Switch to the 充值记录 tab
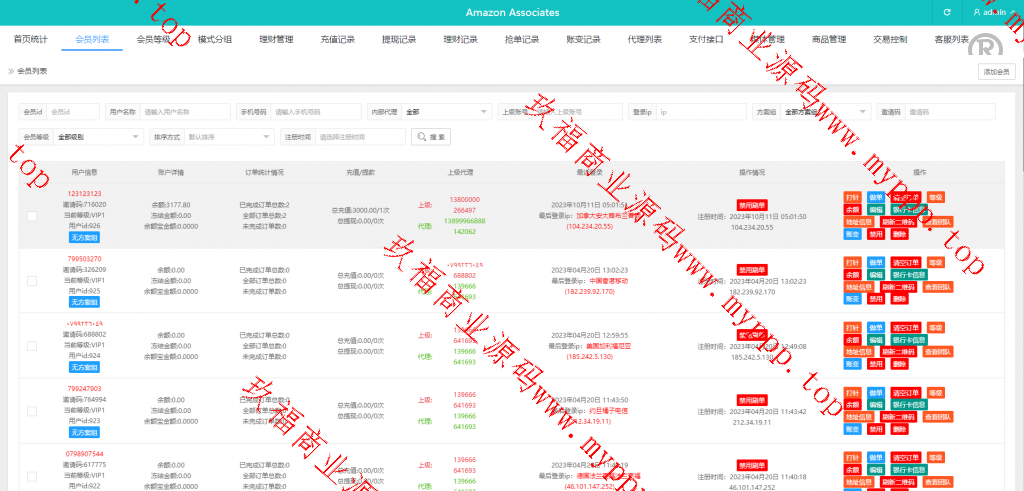This screenshot has height=491, width=1024. (337, 40)
